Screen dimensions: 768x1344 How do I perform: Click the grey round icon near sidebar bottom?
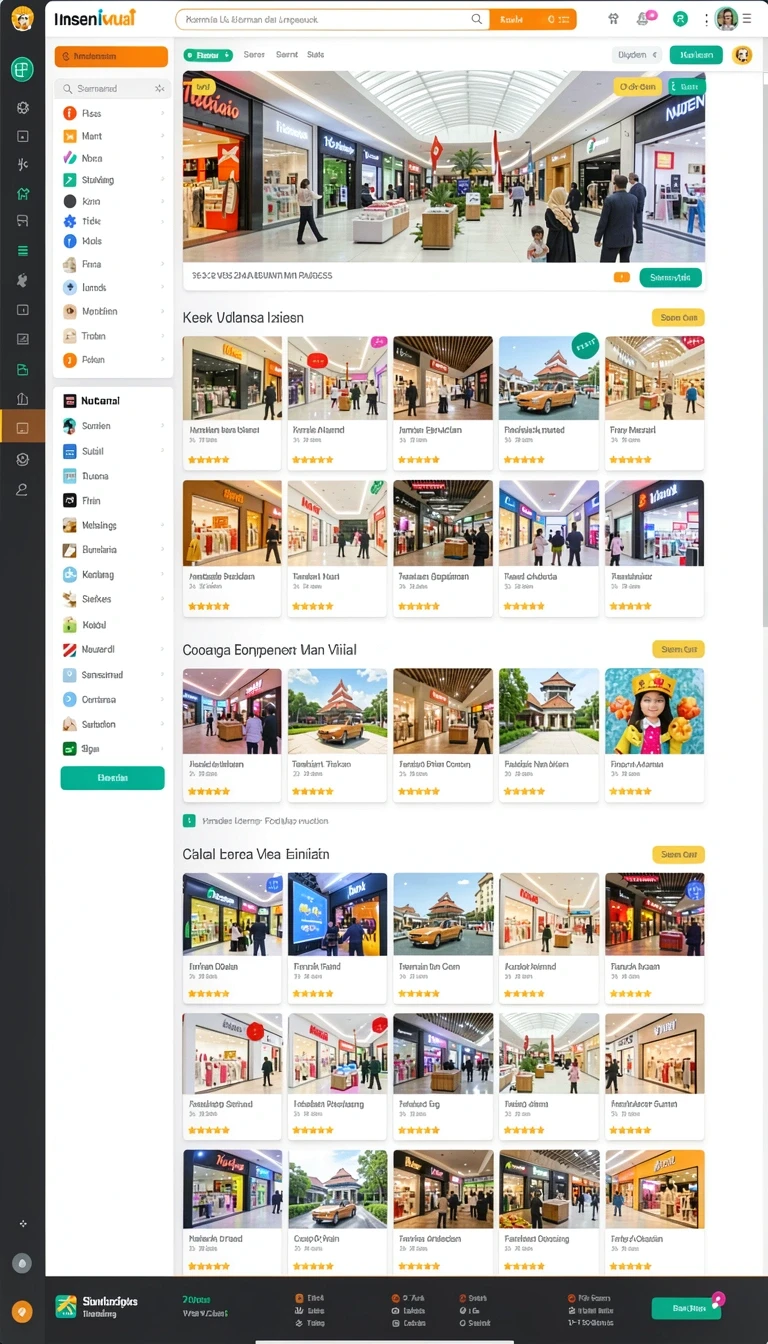(22, 1262)
